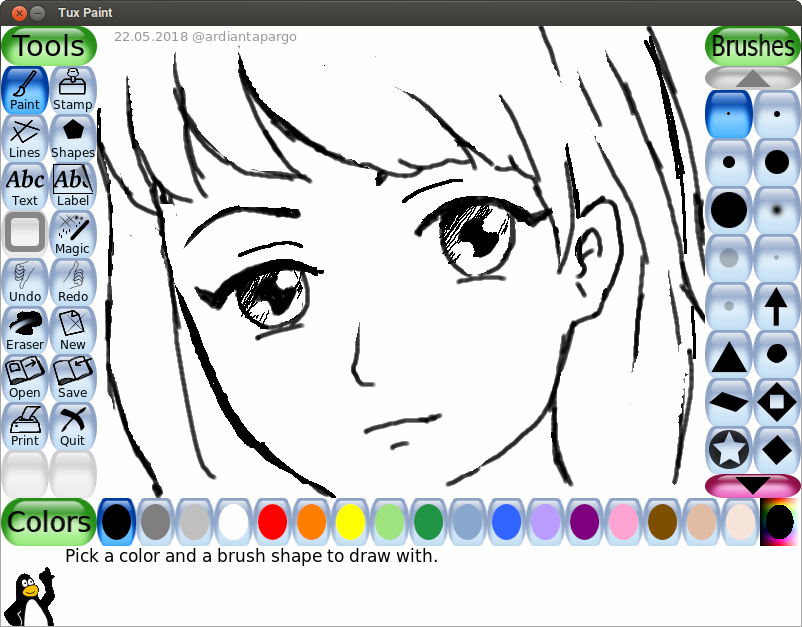Image resolution: width=802 pixels, height=627 pixels.
Task: Select the Label tool
Action: (x=72, y=185)
